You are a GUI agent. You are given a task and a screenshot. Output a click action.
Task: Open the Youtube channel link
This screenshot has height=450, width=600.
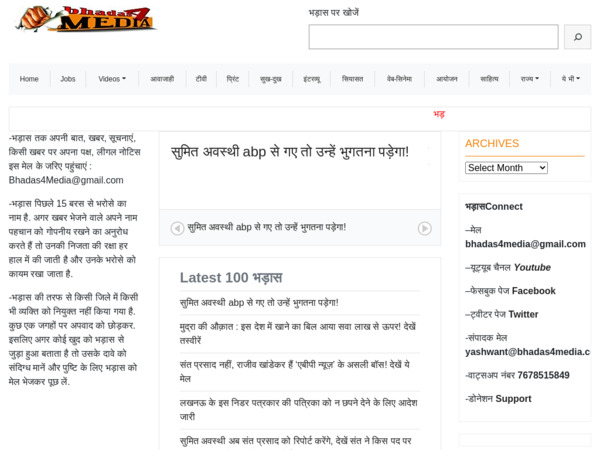click(x=532, y=267)
